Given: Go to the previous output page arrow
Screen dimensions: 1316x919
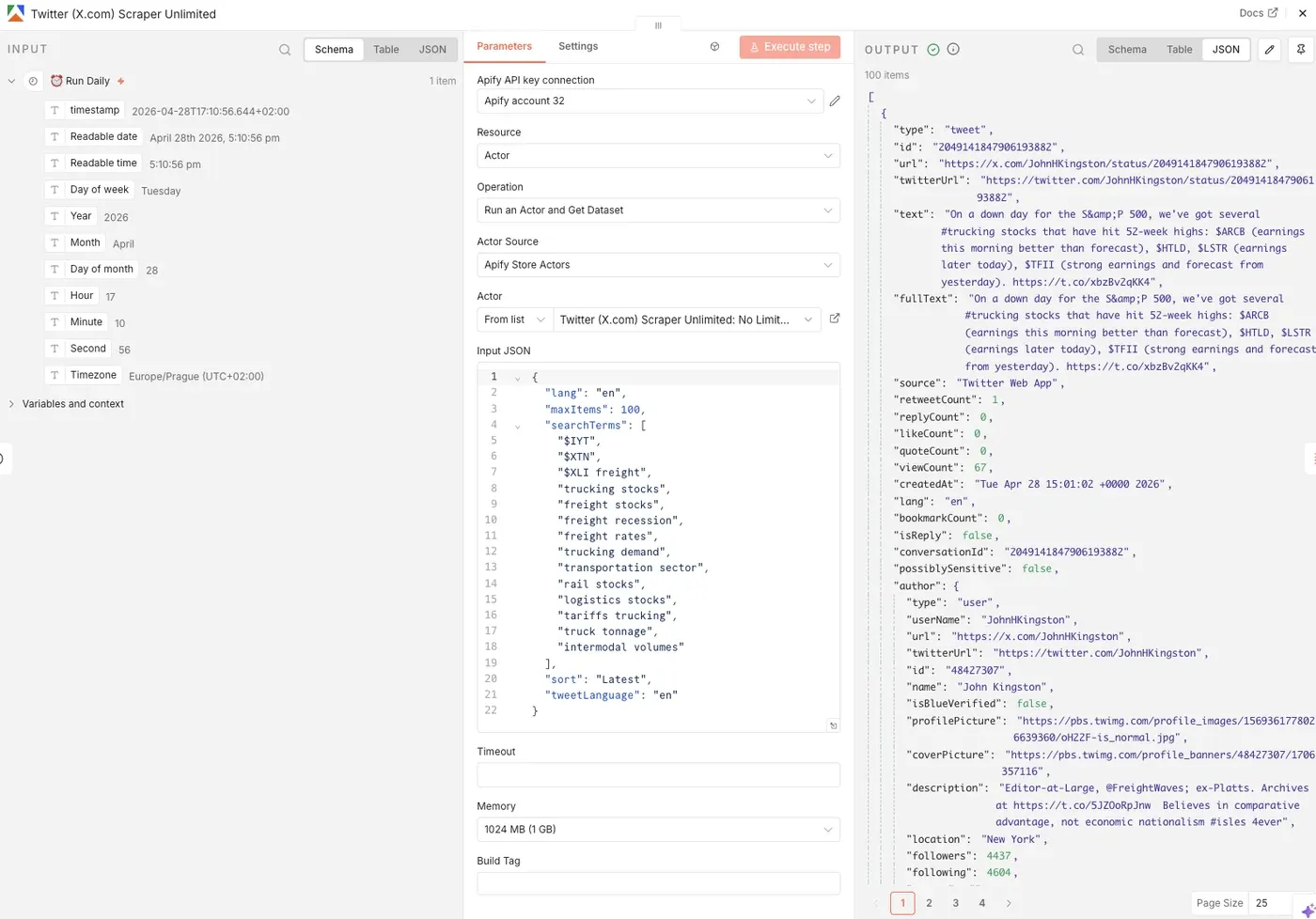Looking at the screenshot, I should [x=876, y=903].
